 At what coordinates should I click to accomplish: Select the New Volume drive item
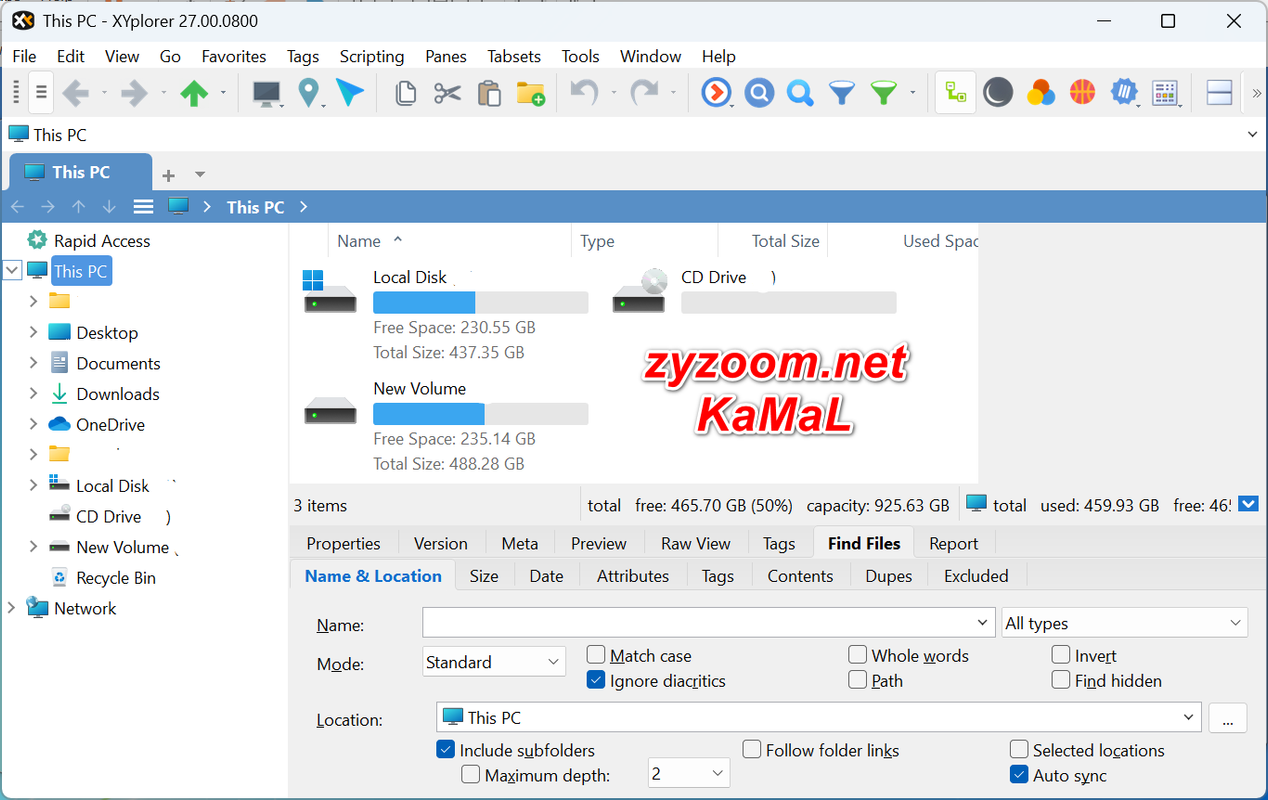click(x=446, y=425)
